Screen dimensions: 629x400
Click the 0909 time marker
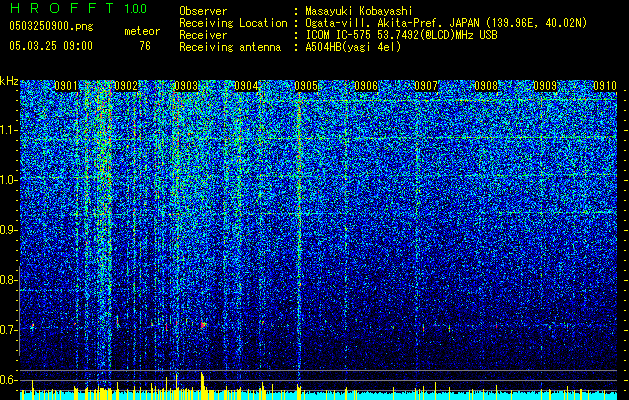545,86
